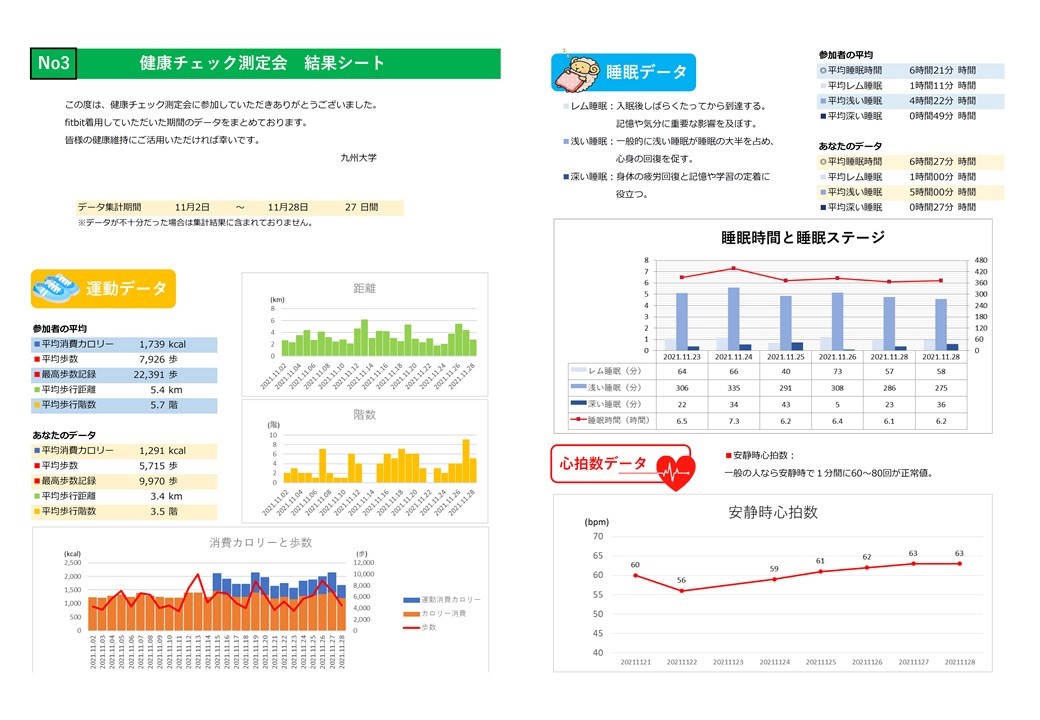This screenshot has width=1040, height=720.
Task: Click the light blue 浅い睡眠（分） swatch in the sleep table
Action: pyautogui.click(x=575, y=386)
